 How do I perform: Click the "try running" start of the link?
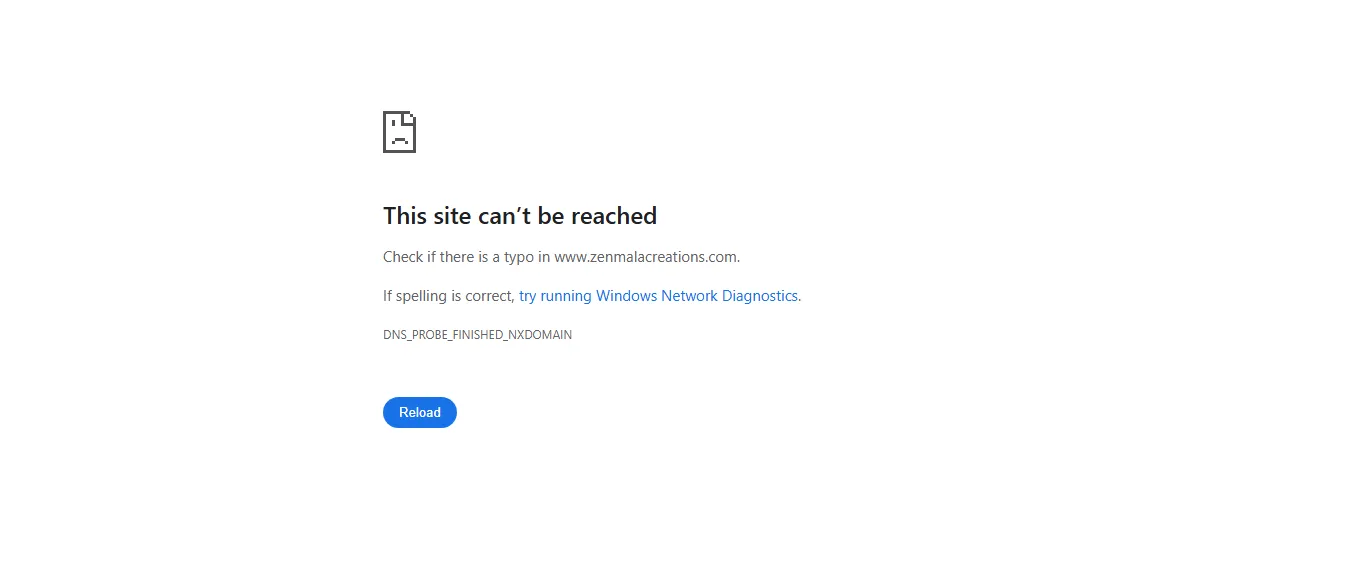coord(555,296)
